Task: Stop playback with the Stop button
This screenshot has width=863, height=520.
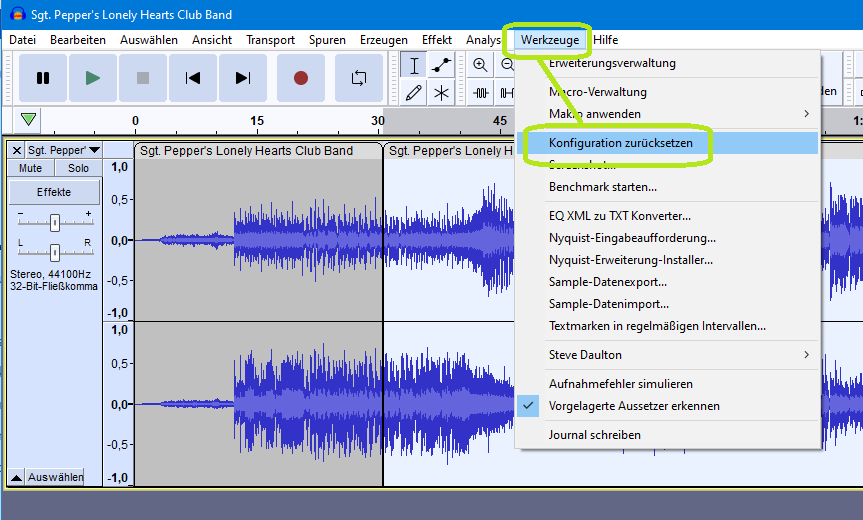Action: click(143, 78)
